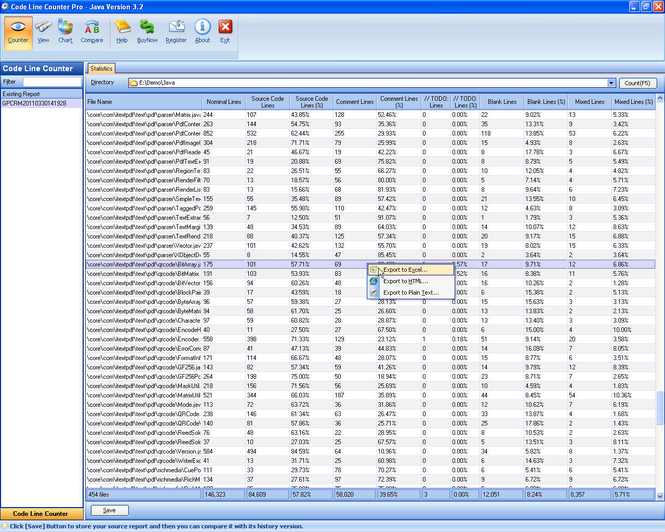Select the Statistics tab
This screenshot has width=665, height=532.
tap(102, 68)
